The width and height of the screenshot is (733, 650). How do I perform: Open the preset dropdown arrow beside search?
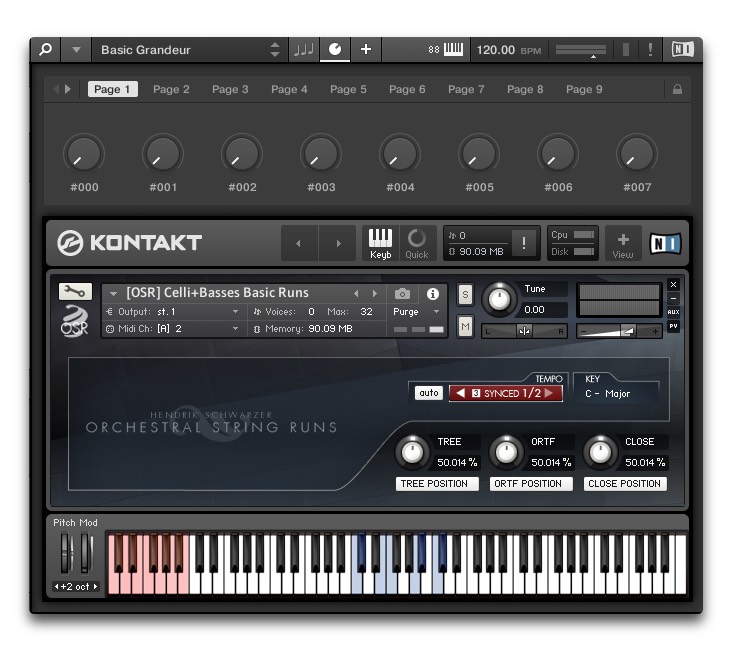[x=76, y=50]
